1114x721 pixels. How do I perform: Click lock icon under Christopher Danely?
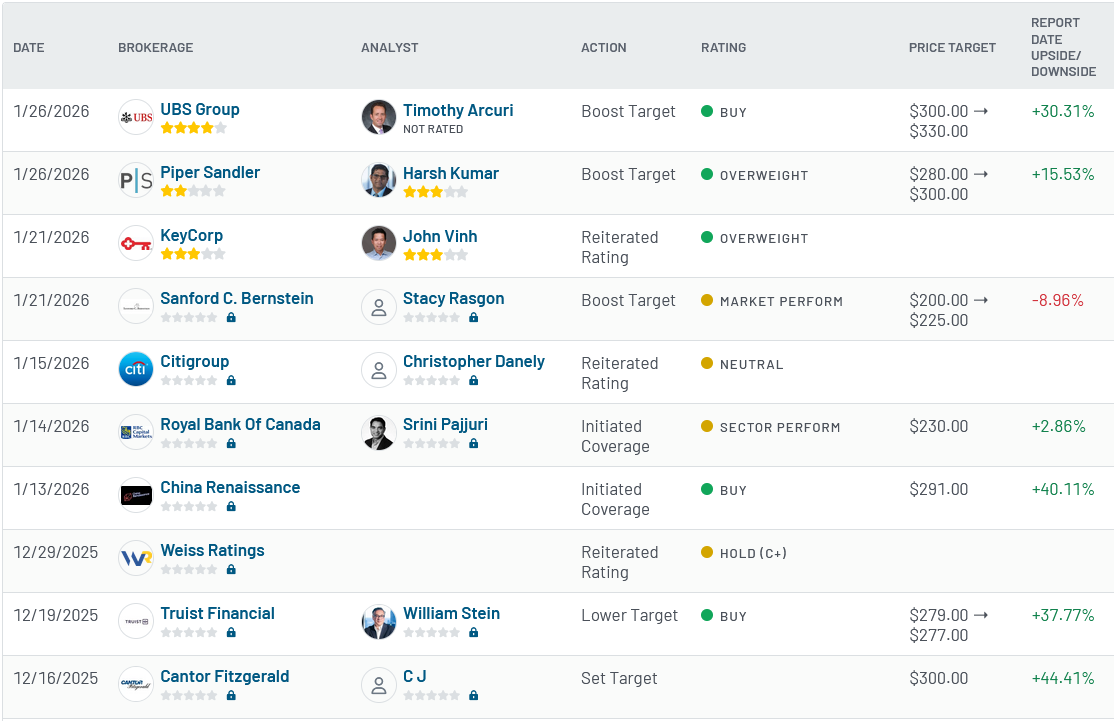(x=474, y=381)
